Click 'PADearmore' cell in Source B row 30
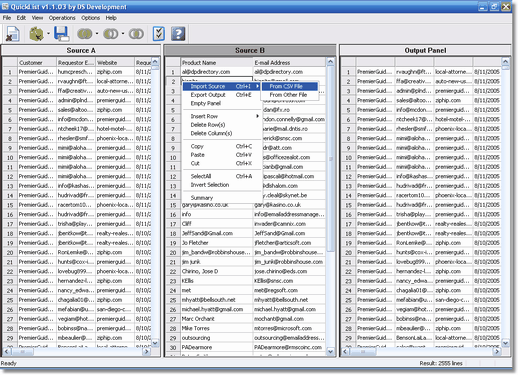The height and width of the screenshot is (375, 518). click(x=217, y=347)
